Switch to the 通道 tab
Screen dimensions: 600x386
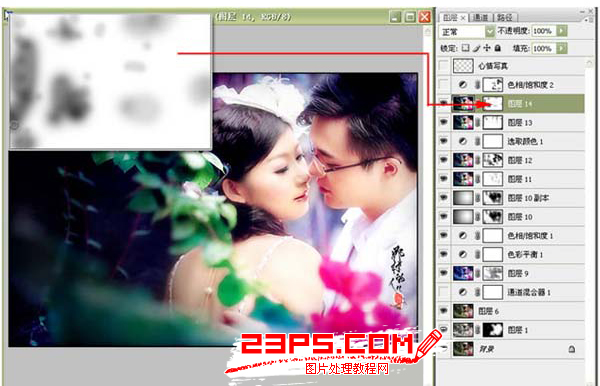tap(481, 18)
